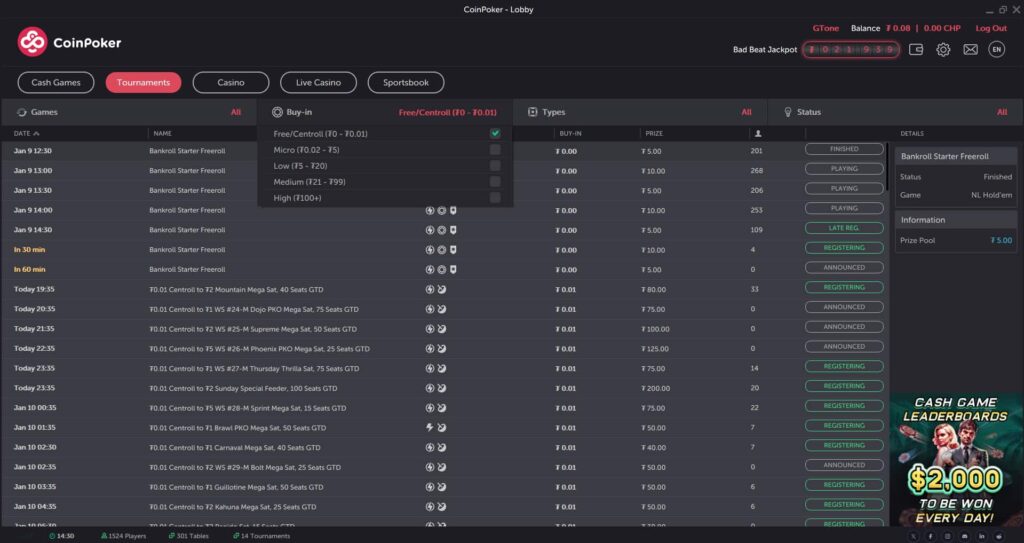Open the Types filter dropdown
This screenshot has height=543, width=1024.
pos(640,112)
